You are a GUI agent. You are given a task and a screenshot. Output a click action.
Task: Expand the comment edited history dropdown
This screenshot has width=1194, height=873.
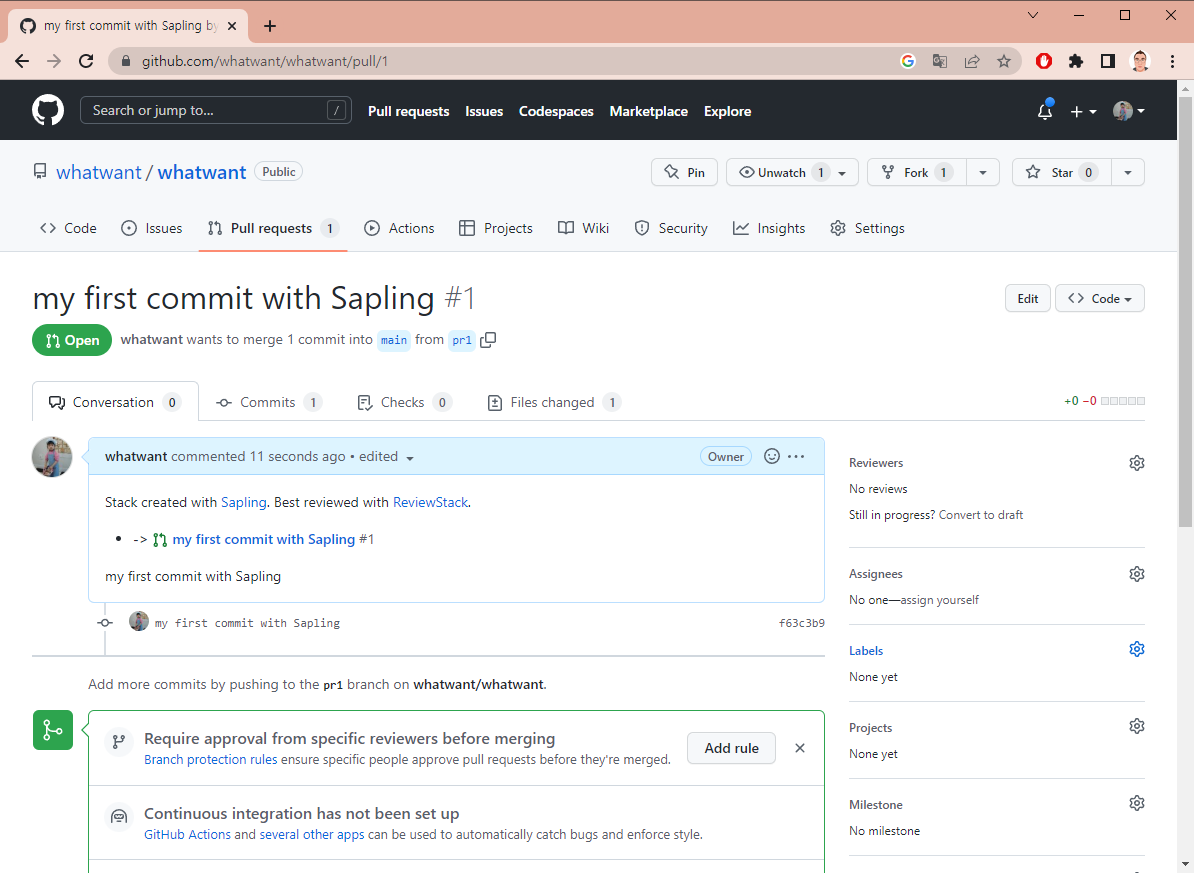pyautogui.click(x=410, y=458)
